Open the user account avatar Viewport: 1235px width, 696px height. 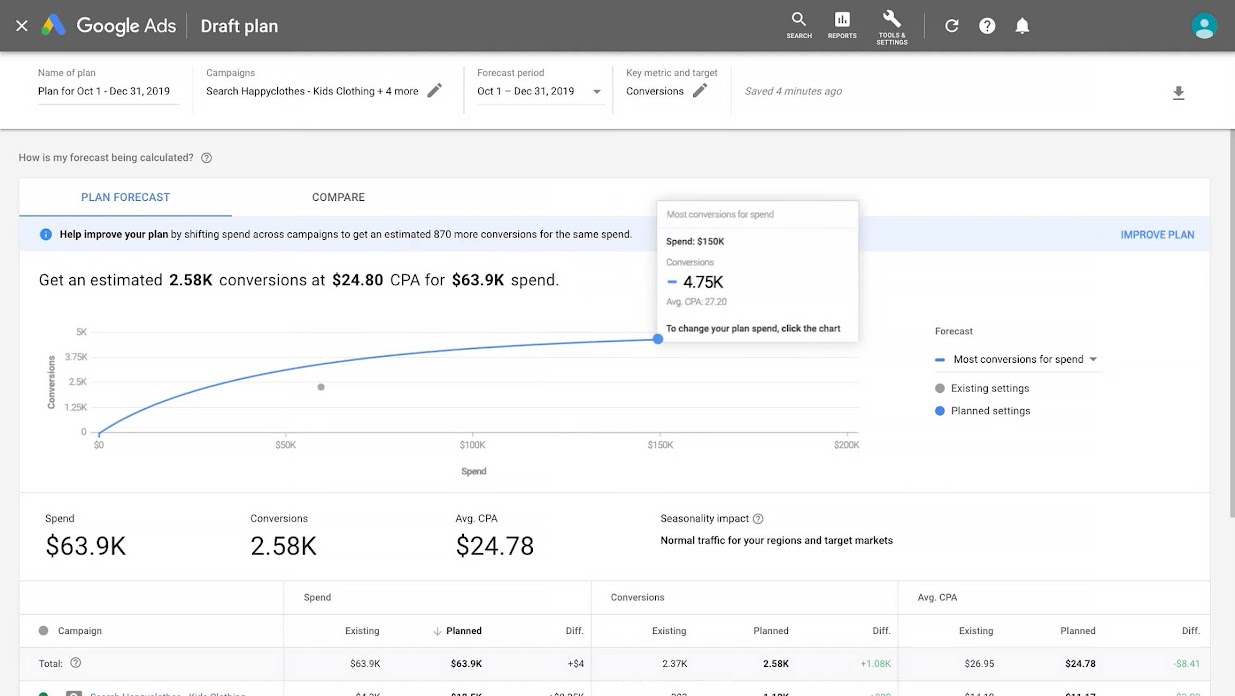point(1204,26)
